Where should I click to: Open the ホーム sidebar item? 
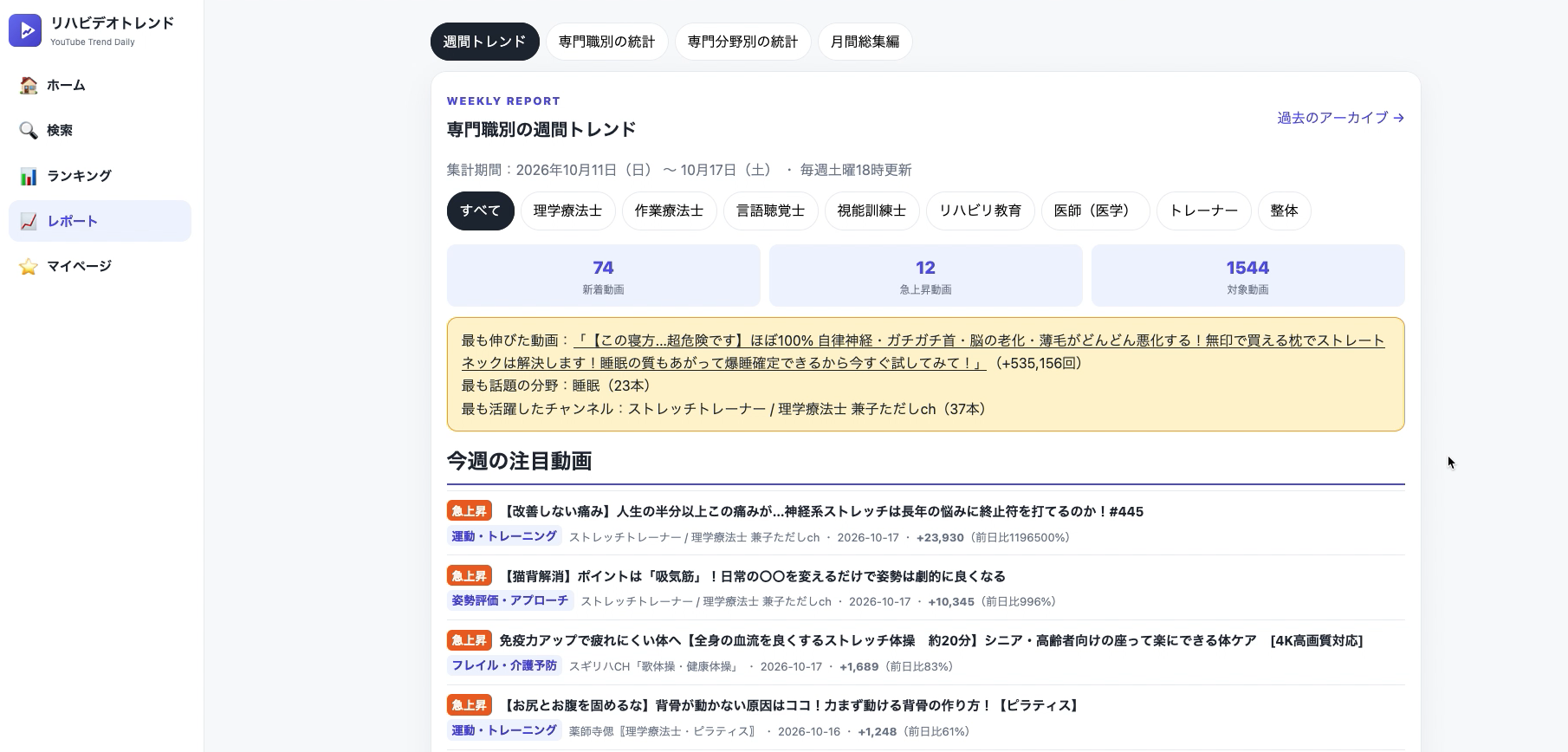click(x=100, y=85)
